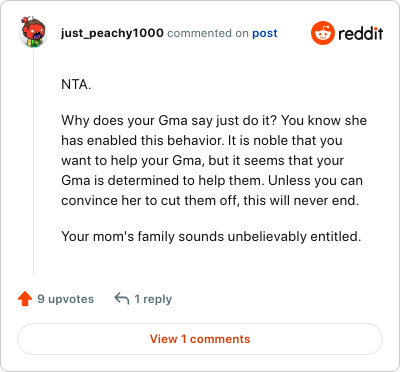
Task: Click the Reddit Snoo logo icon
Action: tap(322, 33)
